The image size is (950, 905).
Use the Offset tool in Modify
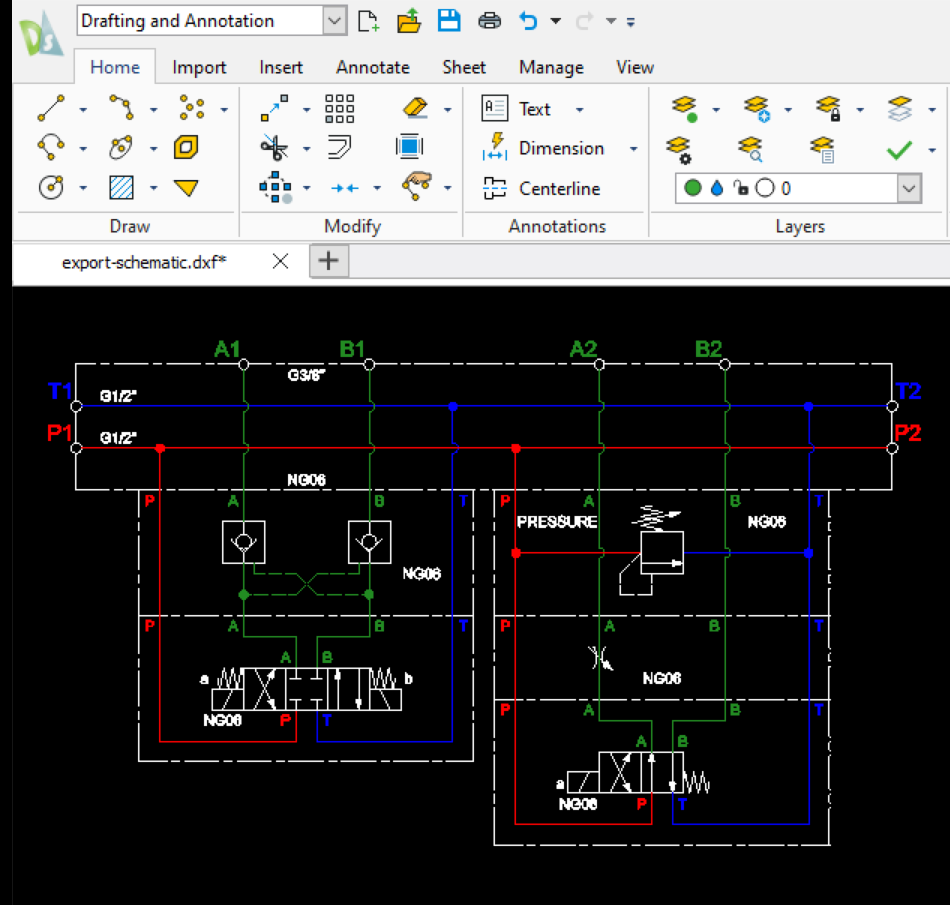click(x=340, y=148)
